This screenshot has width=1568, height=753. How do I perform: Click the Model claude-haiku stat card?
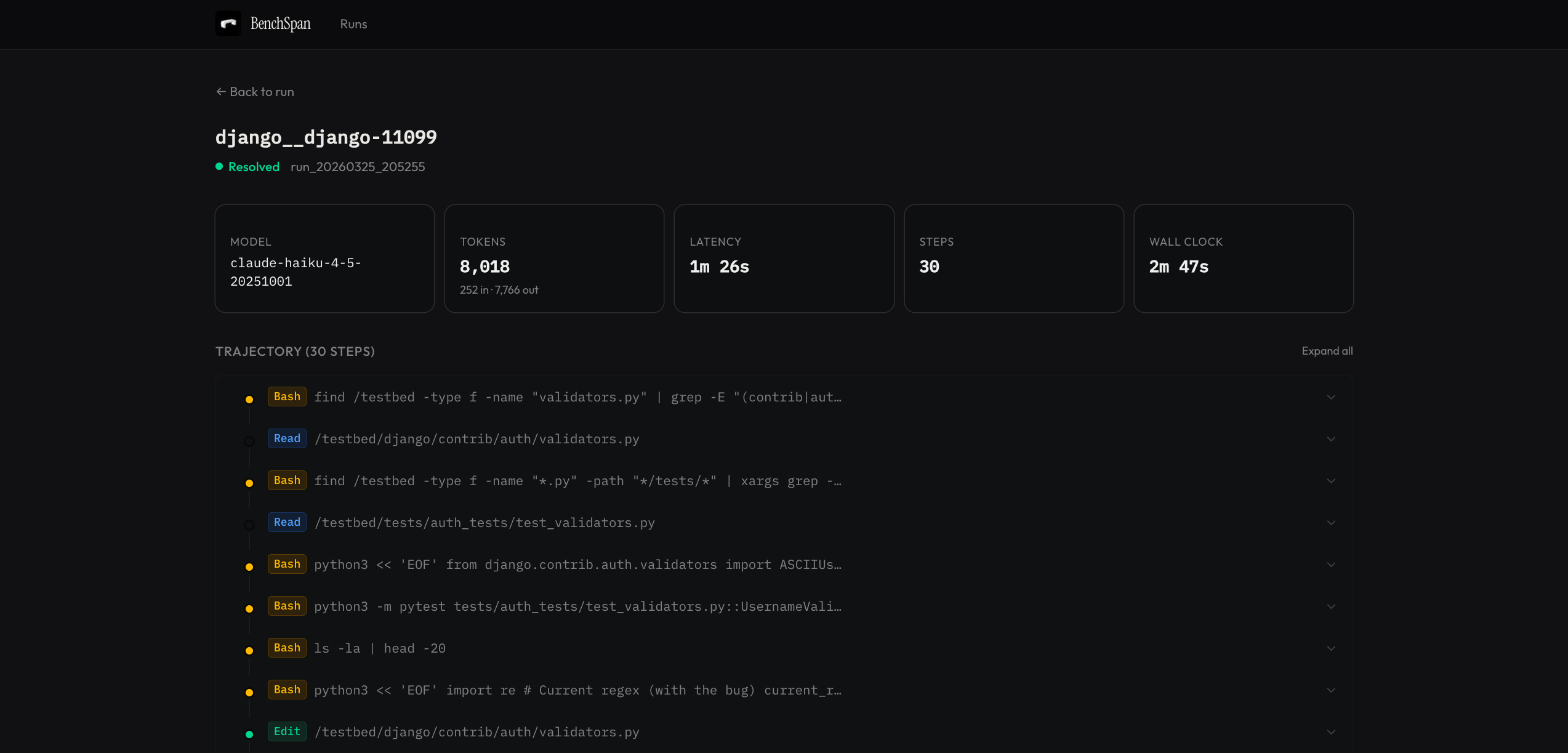pos(324,259)
